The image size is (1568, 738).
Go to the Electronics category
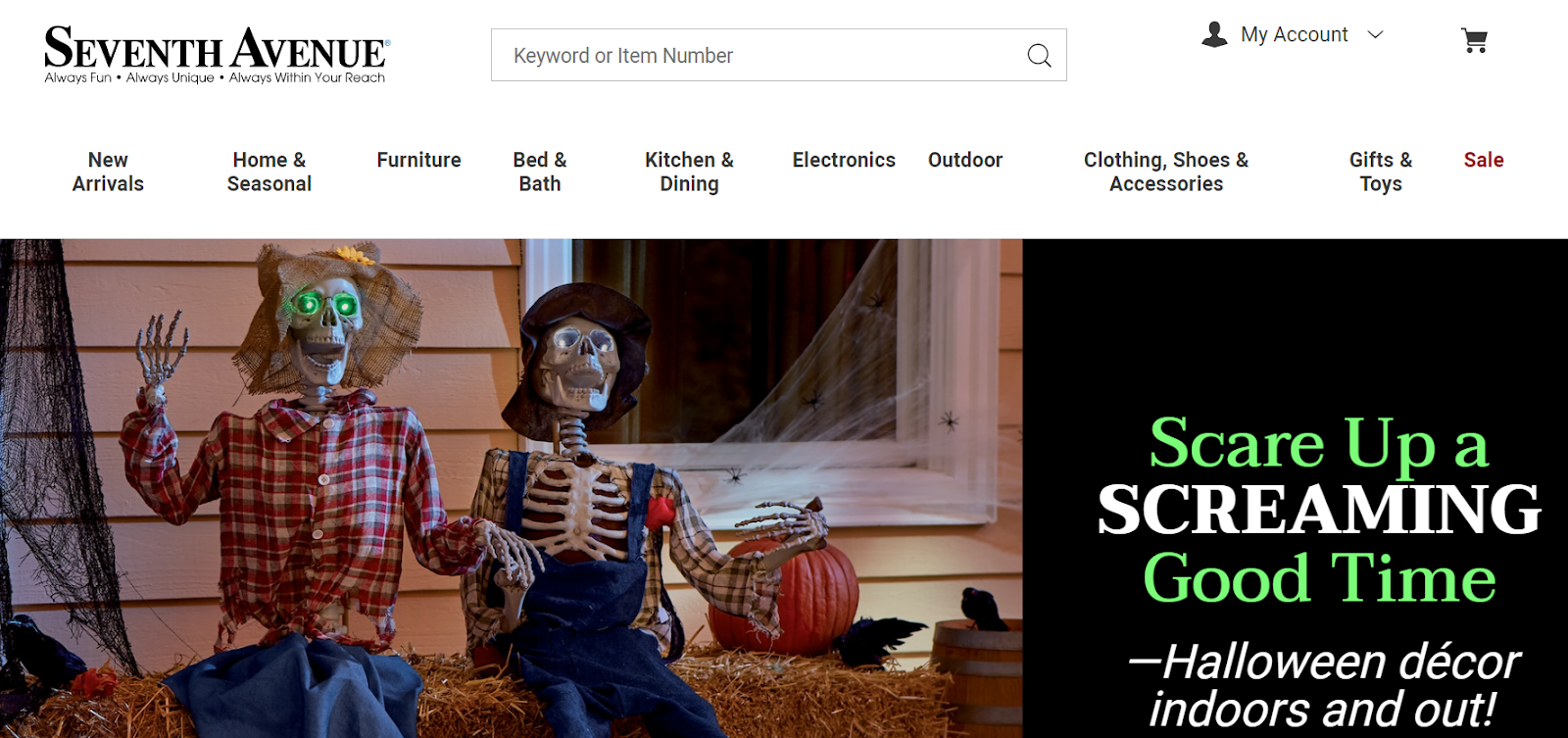[844, 160]
